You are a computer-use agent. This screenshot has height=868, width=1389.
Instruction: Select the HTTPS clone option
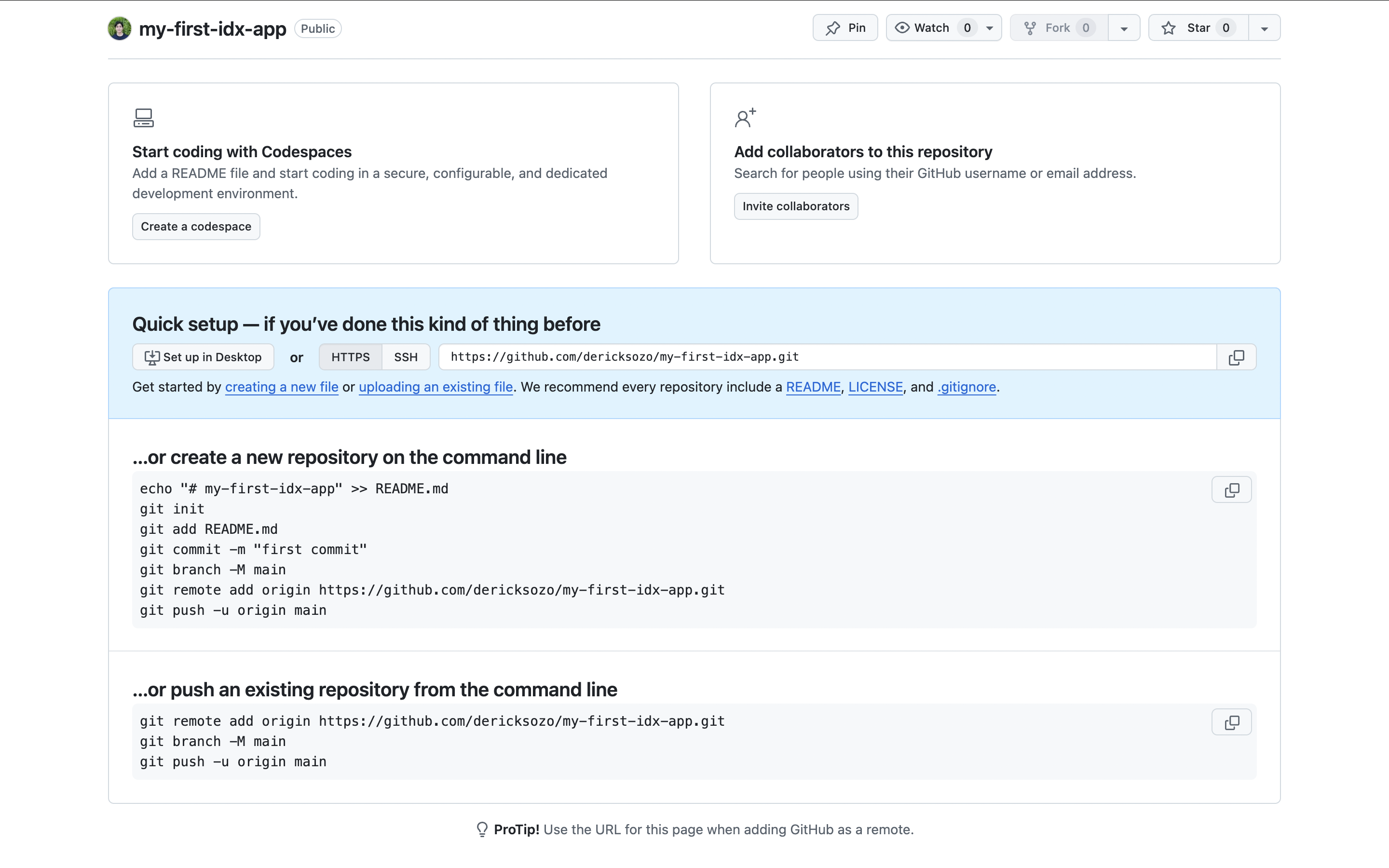pos(350,357)
